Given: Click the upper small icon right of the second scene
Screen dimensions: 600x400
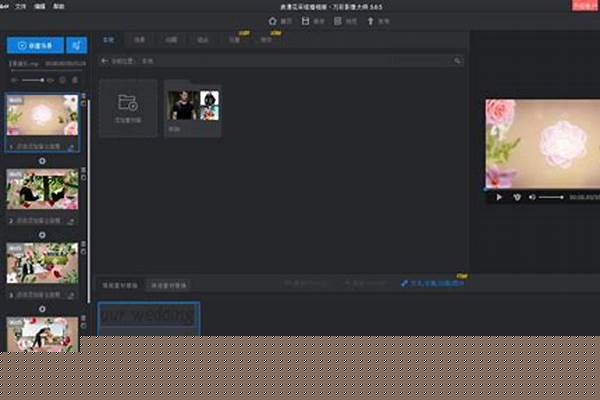Looking at the screenshot, I should [x=83, y=170].
